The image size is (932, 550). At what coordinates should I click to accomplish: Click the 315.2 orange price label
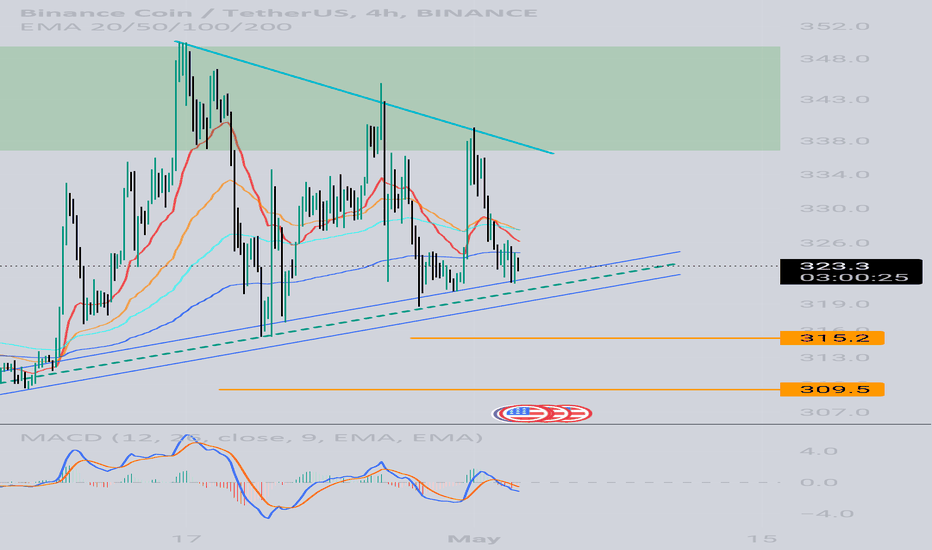(832, 338)
